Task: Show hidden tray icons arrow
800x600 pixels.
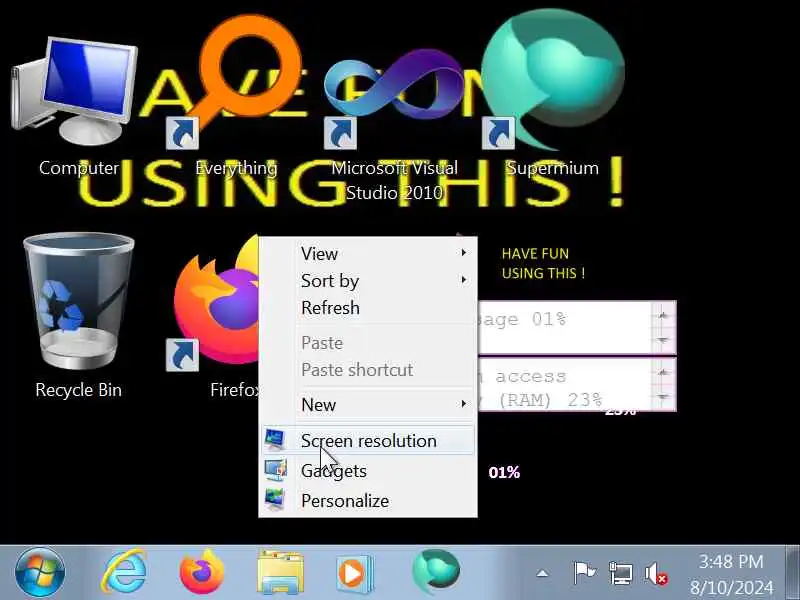Action: click(x=542, y=574)
